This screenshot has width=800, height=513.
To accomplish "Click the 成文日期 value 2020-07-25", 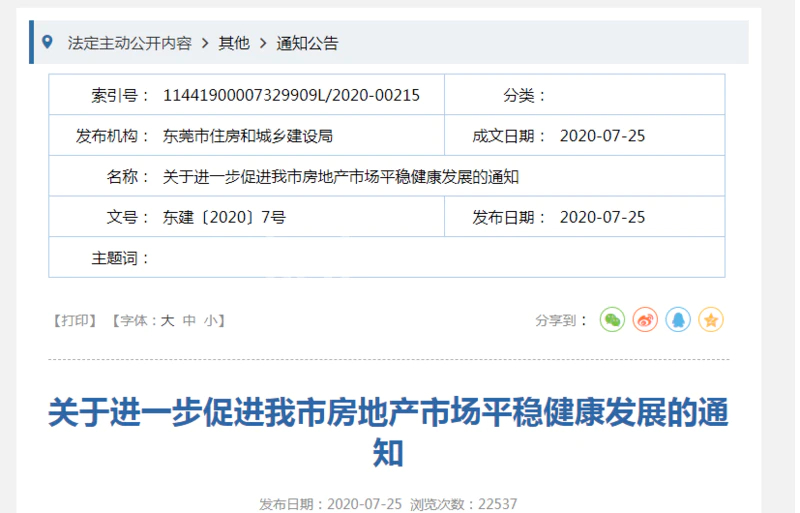I will [x=602, y=136].
